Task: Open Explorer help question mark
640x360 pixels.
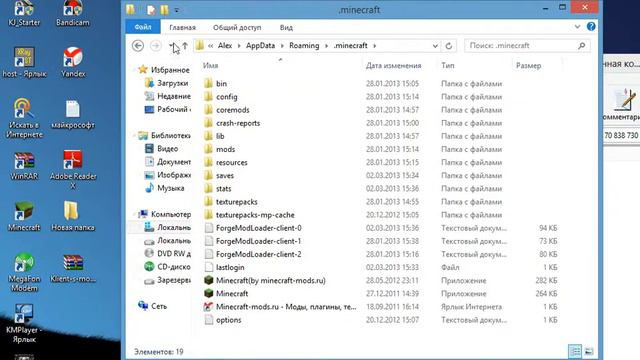Action: 591,27
